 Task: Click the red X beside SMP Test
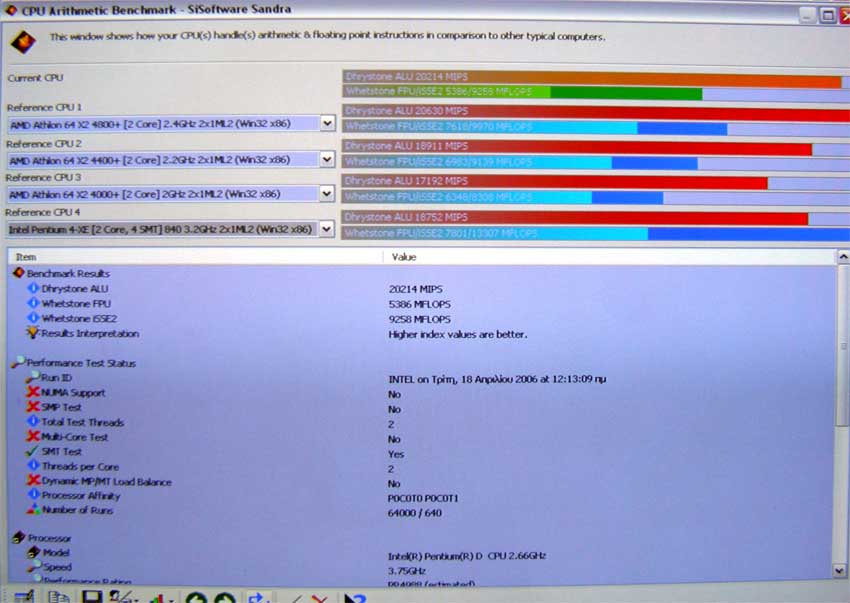tap(34, 406)
